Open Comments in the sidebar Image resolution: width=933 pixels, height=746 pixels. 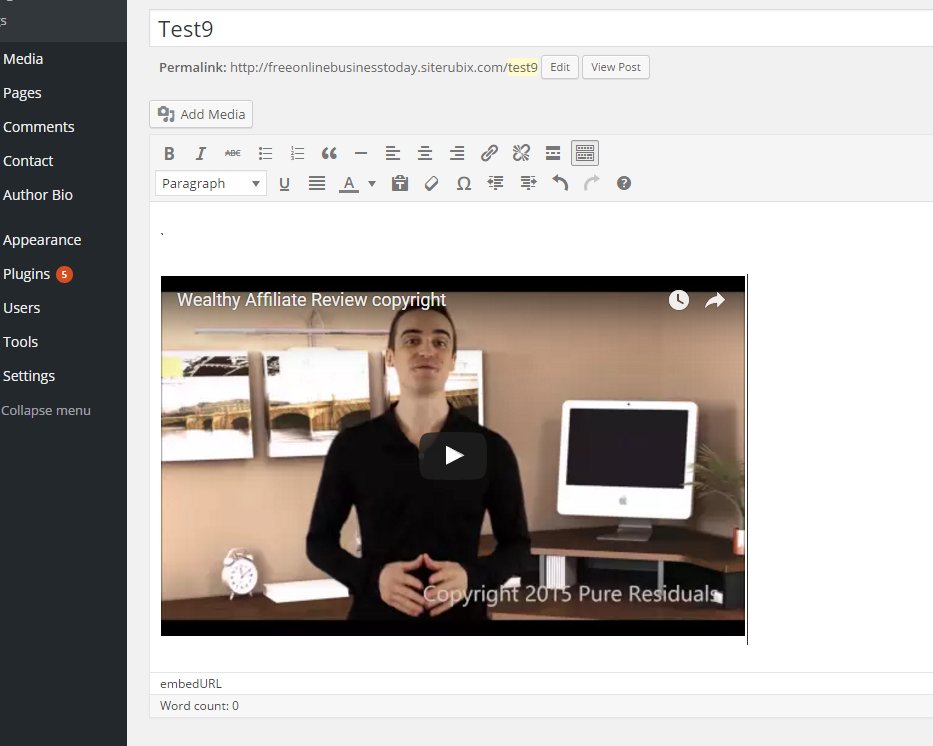pos(39,127)
